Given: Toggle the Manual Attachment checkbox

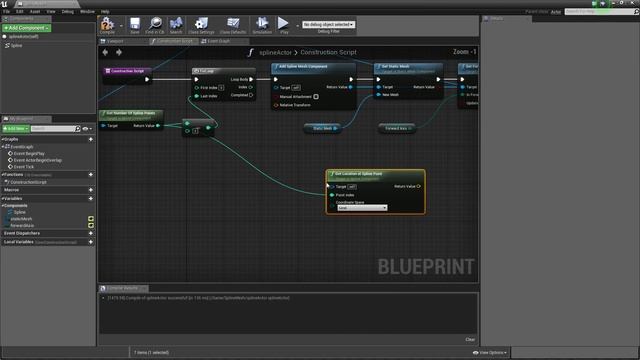Looking at the screenshot, I should 316,97.
